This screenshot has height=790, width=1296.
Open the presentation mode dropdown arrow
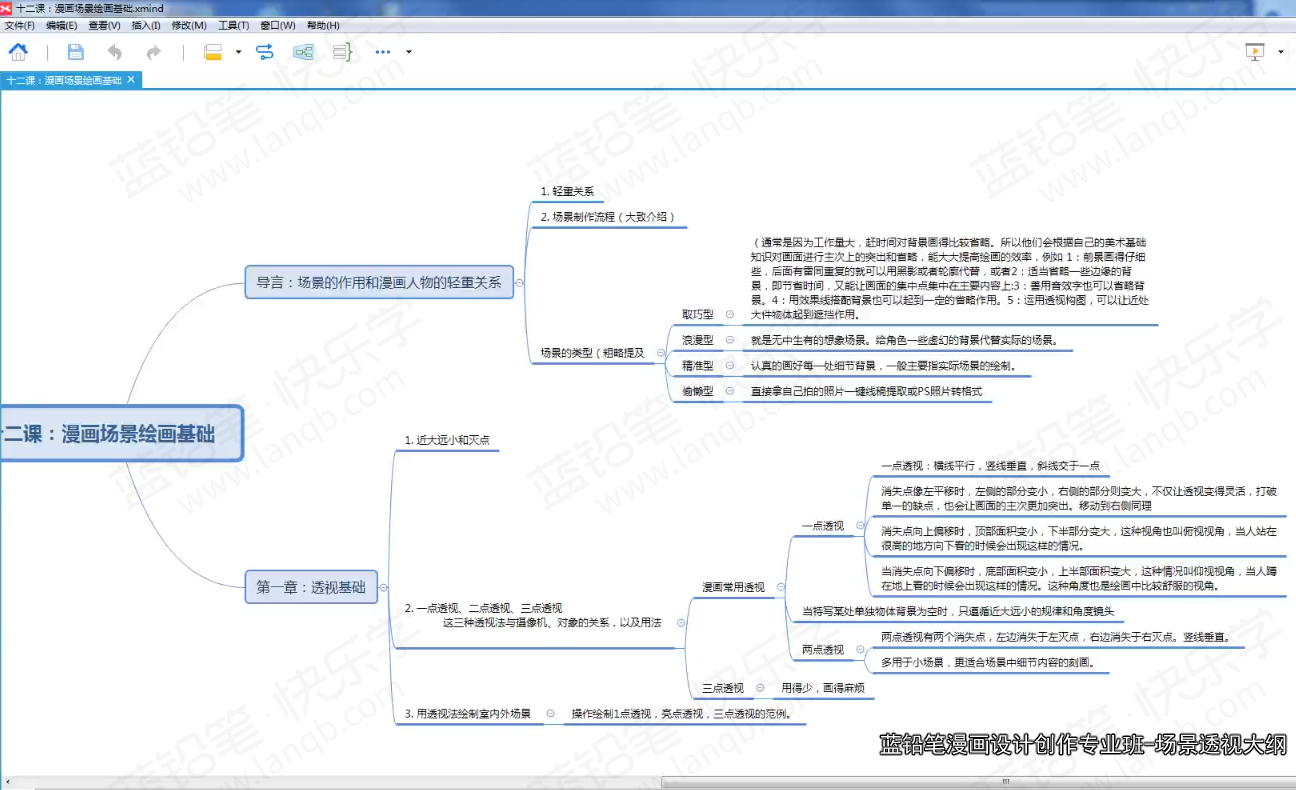1281,52
